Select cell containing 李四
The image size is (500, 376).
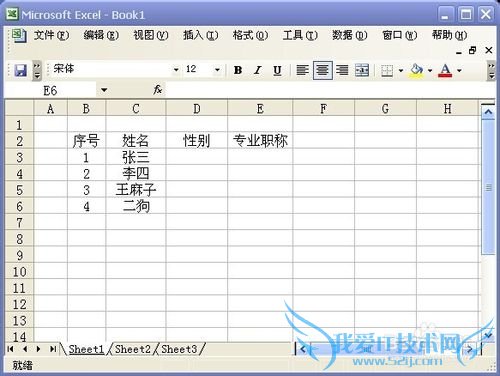(136, 173)
